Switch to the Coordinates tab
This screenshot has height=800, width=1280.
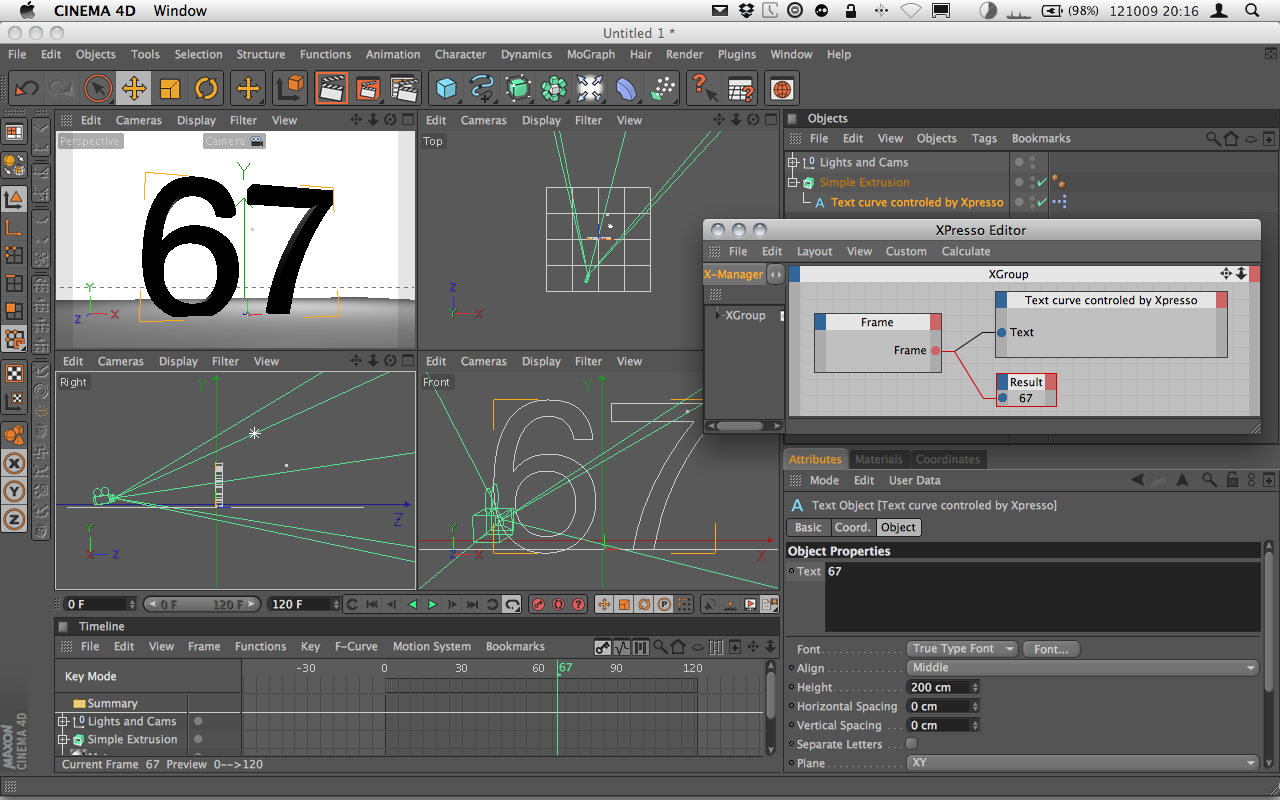point(948,459)
